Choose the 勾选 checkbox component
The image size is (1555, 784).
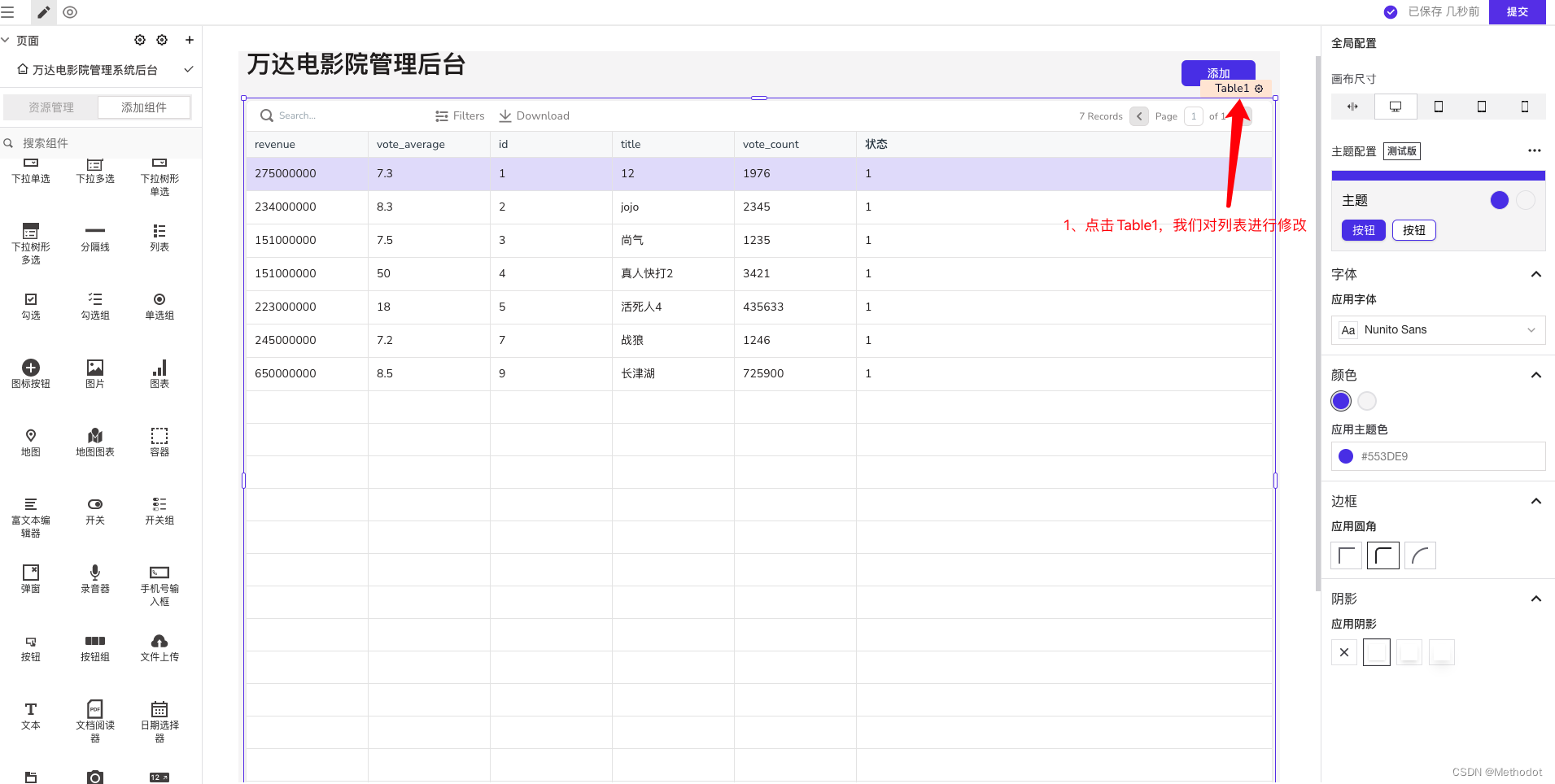[31, 306]
